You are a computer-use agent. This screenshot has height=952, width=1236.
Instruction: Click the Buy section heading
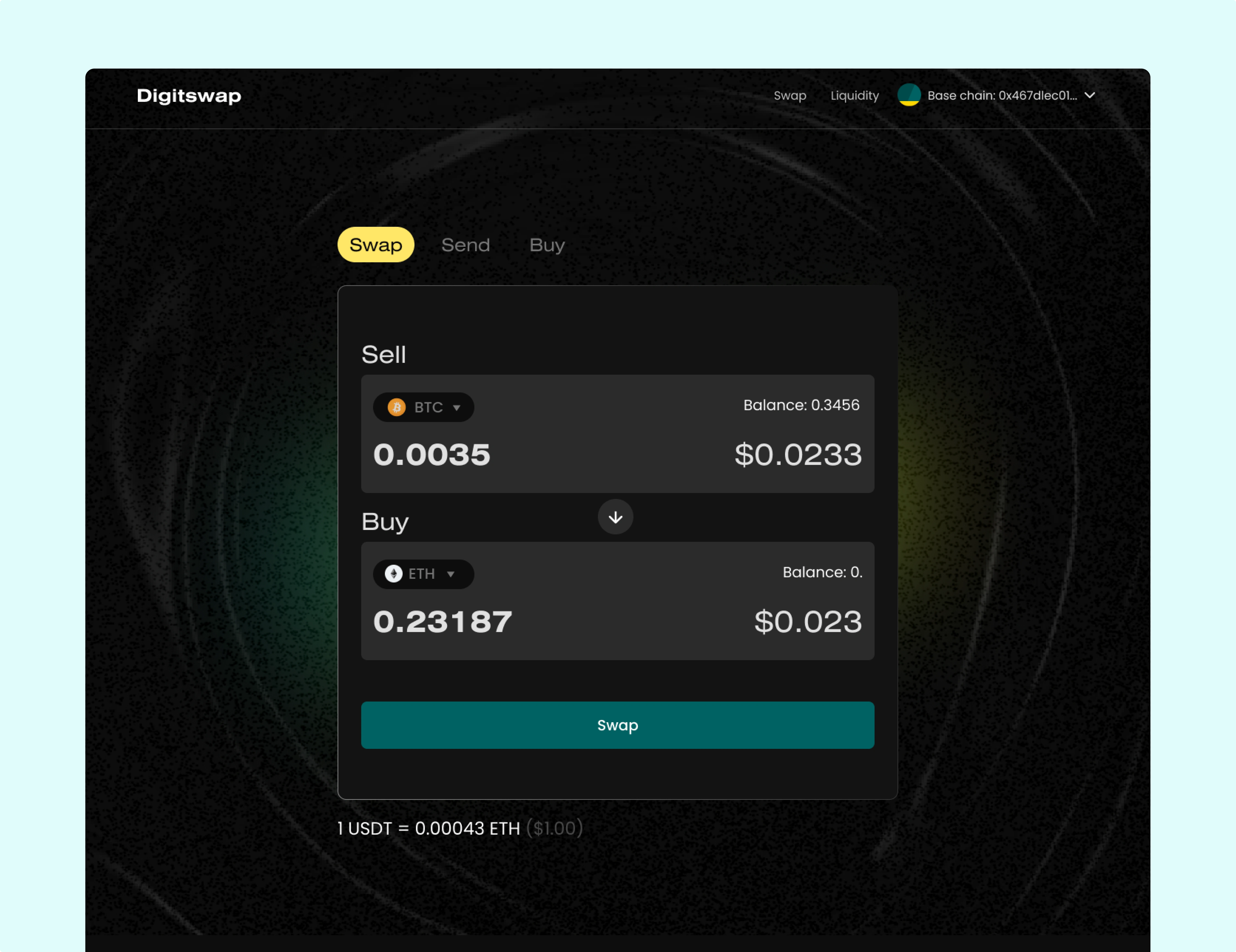coord(385,522)
